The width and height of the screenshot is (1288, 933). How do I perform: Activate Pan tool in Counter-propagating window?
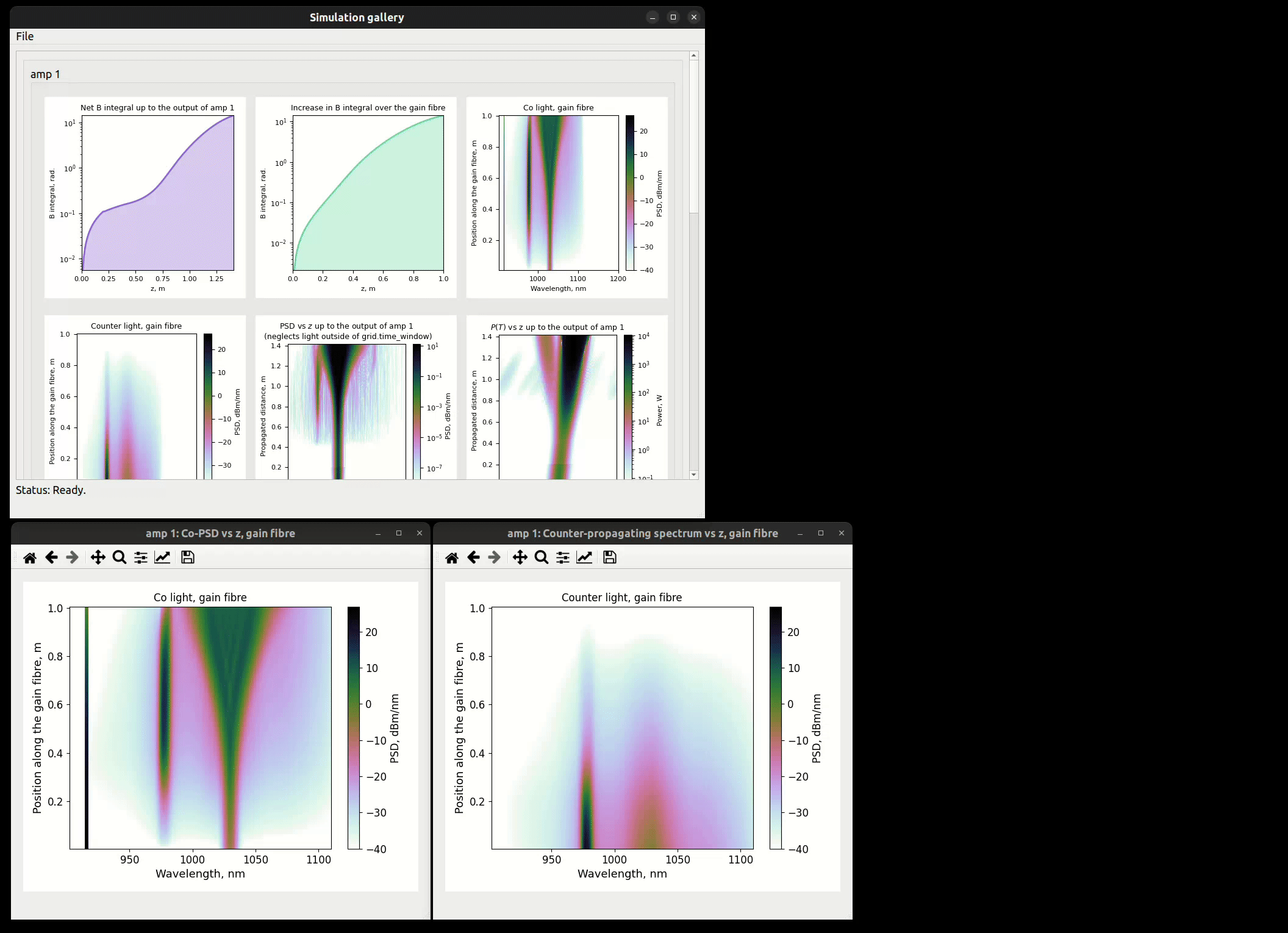pos(520,557)
